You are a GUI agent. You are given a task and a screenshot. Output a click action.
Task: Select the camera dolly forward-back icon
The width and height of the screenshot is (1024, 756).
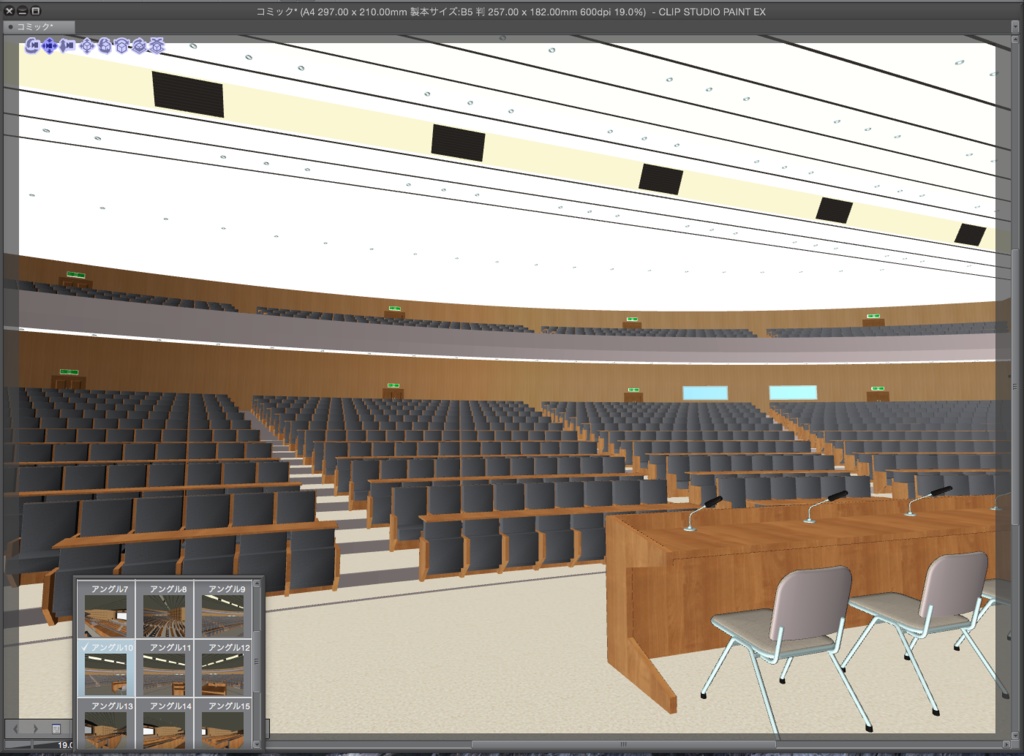(x=67, y=46)
